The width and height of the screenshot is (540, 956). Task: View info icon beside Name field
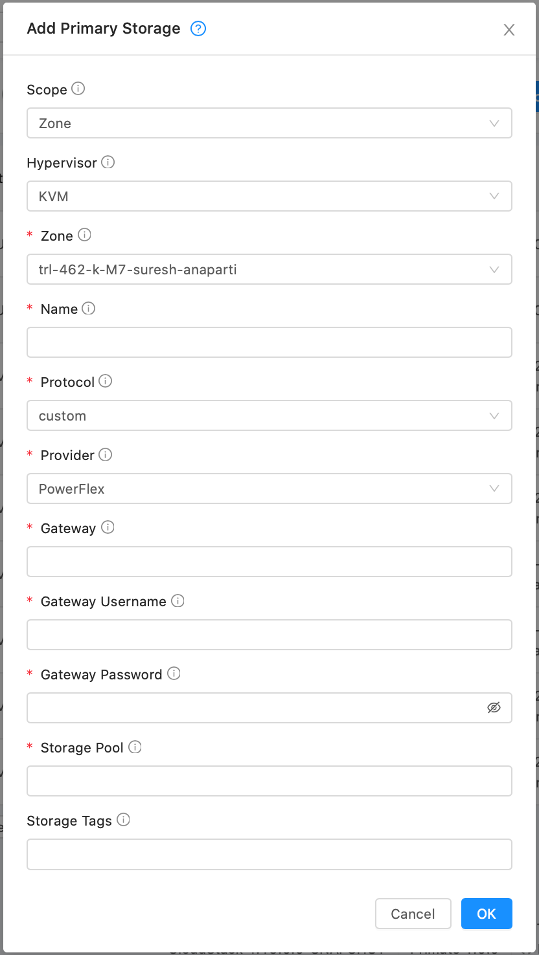(88, 309)
